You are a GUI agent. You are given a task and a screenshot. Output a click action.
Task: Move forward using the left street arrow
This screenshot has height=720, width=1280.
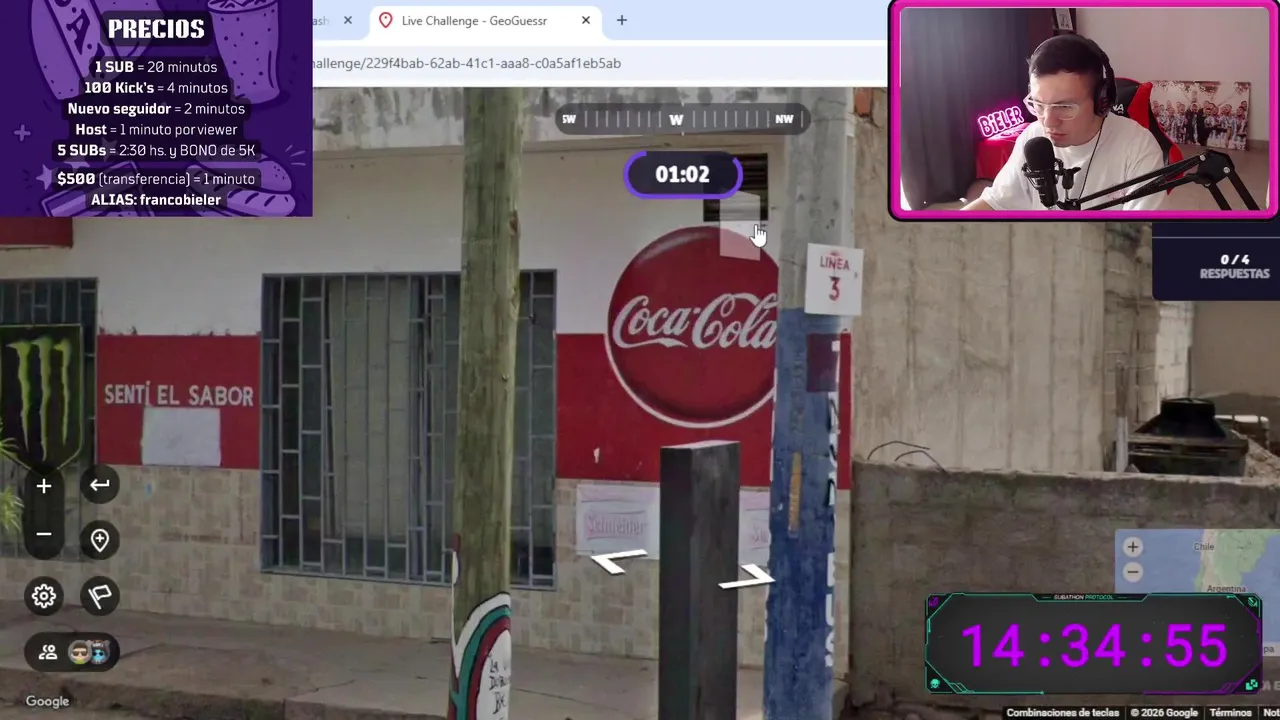click(618, 562)
